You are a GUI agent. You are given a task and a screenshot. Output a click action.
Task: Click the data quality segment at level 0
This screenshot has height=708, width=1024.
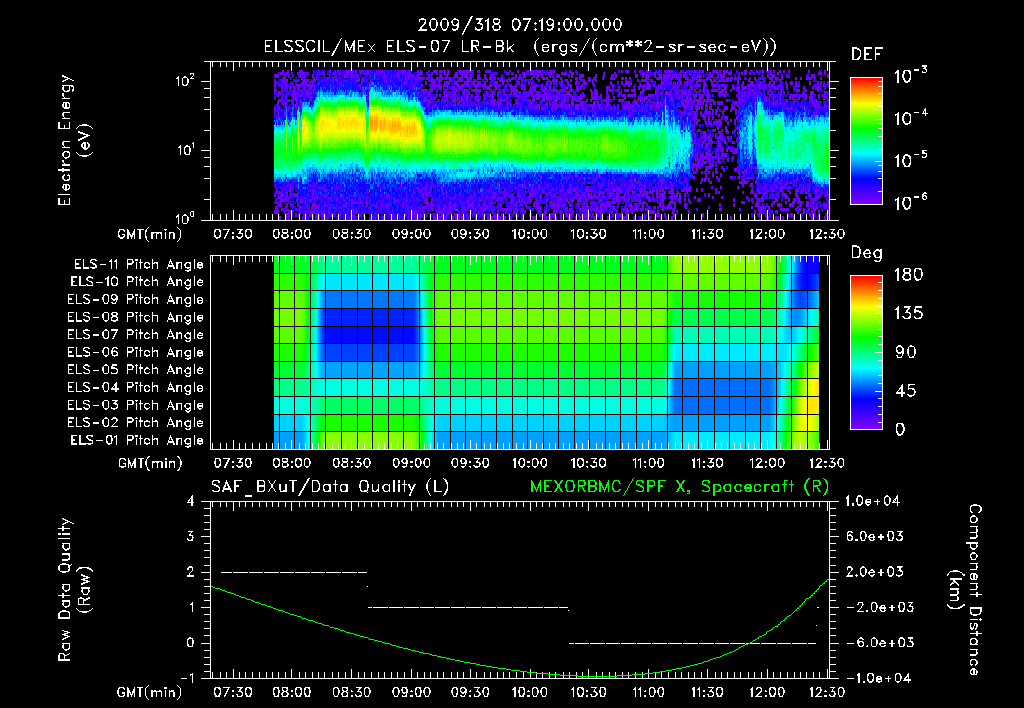click(x=692, y=643)
